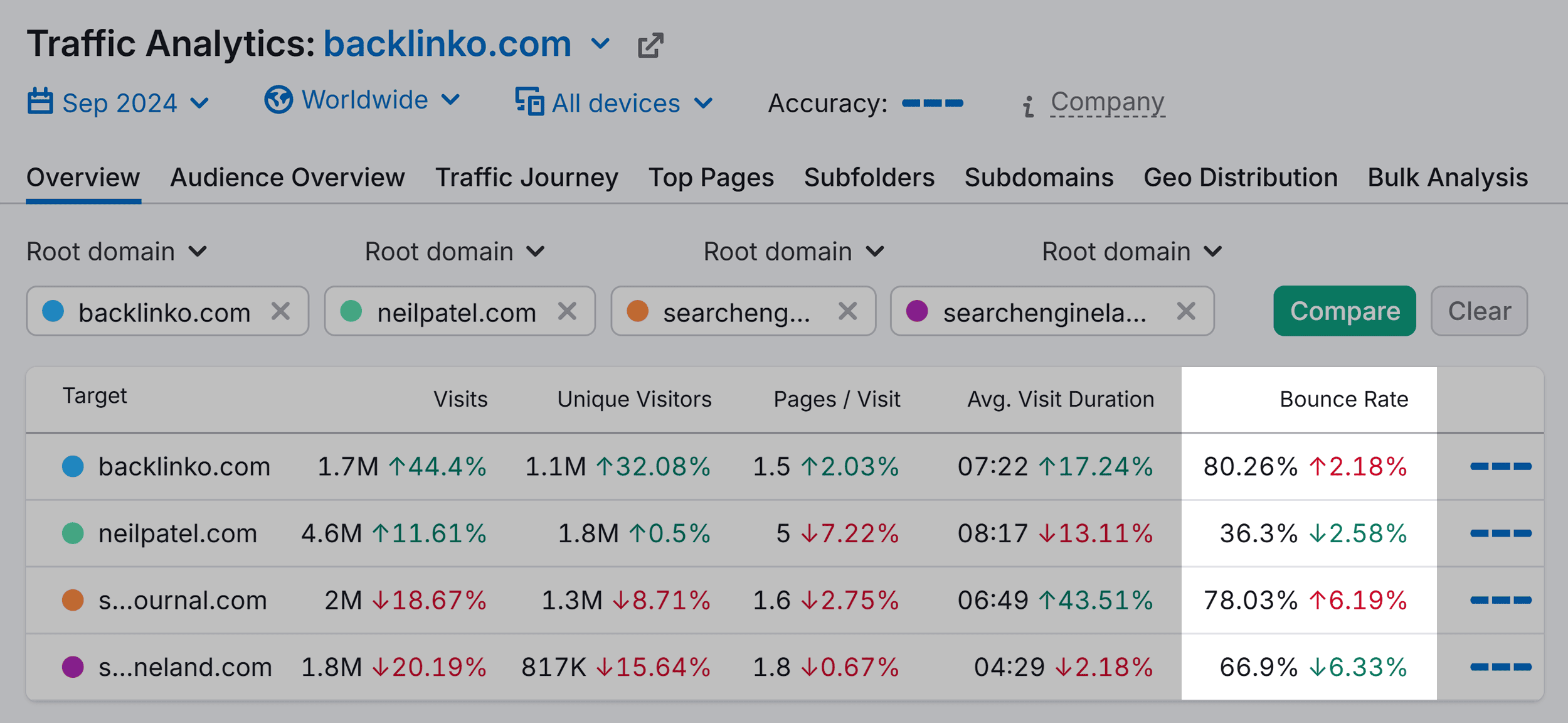Click the 07:22 average visit duration value
The width and height of the screenshot is (1568, 723).
pyautogui.click(x=993, y=466)
